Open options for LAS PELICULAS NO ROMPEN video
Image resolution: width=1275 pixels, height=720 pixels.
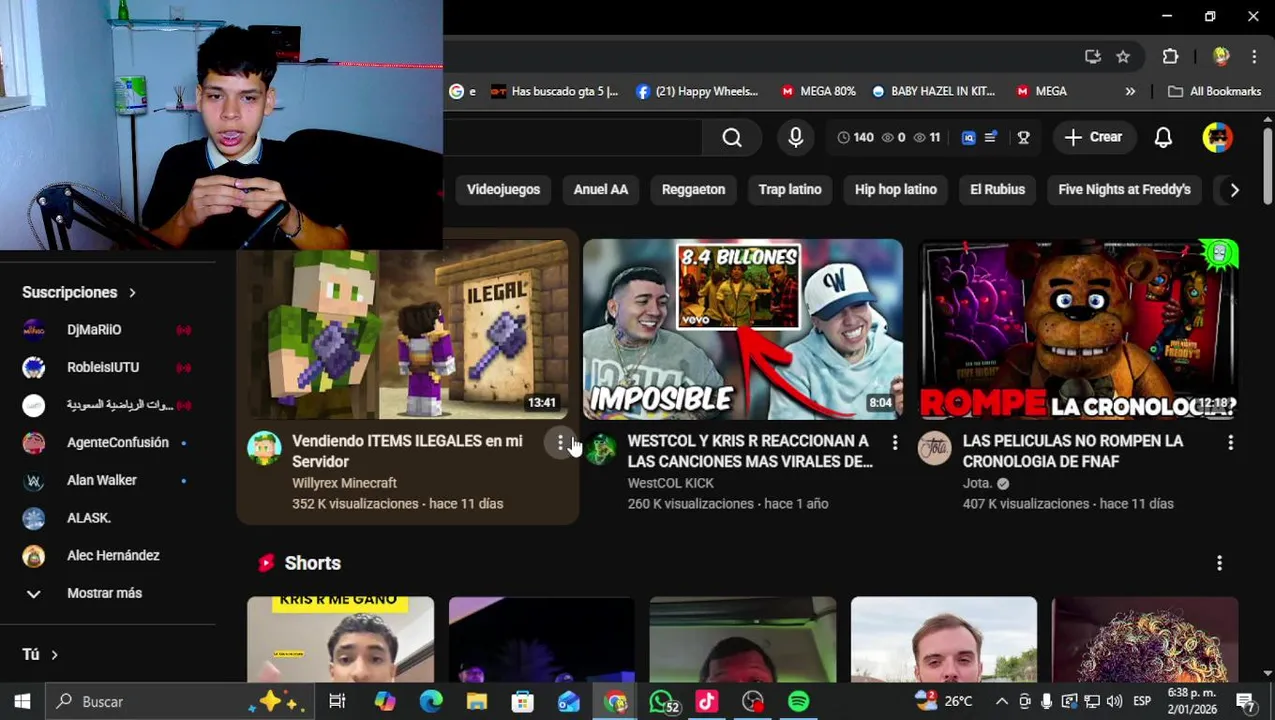1230,442
